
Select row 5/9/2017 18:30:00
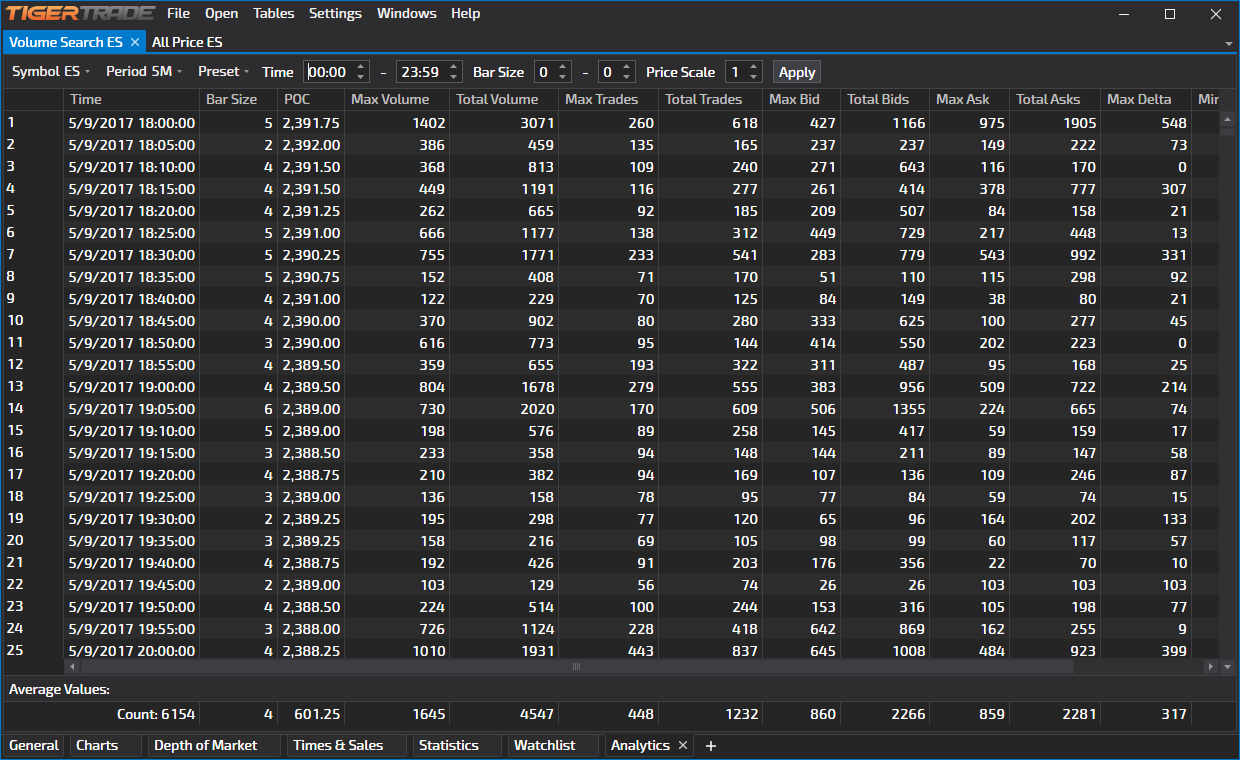click(x=611, y=255)
